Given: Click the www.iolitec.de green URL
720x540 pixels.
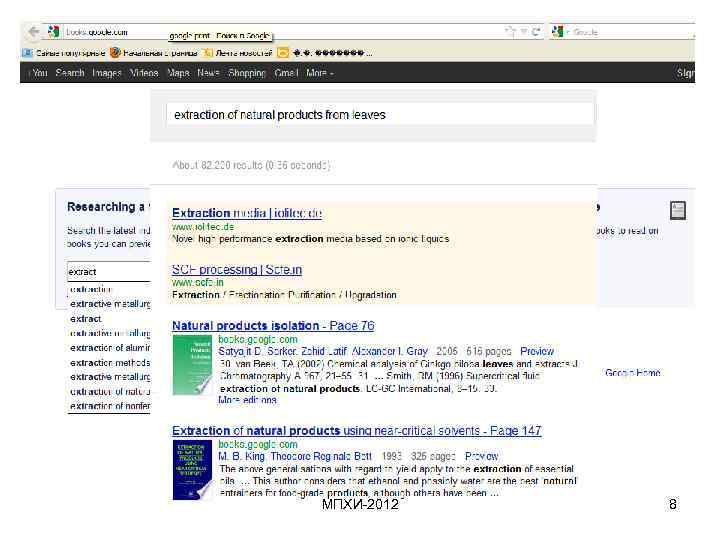Looking at the screenshot, I should 203,226.
